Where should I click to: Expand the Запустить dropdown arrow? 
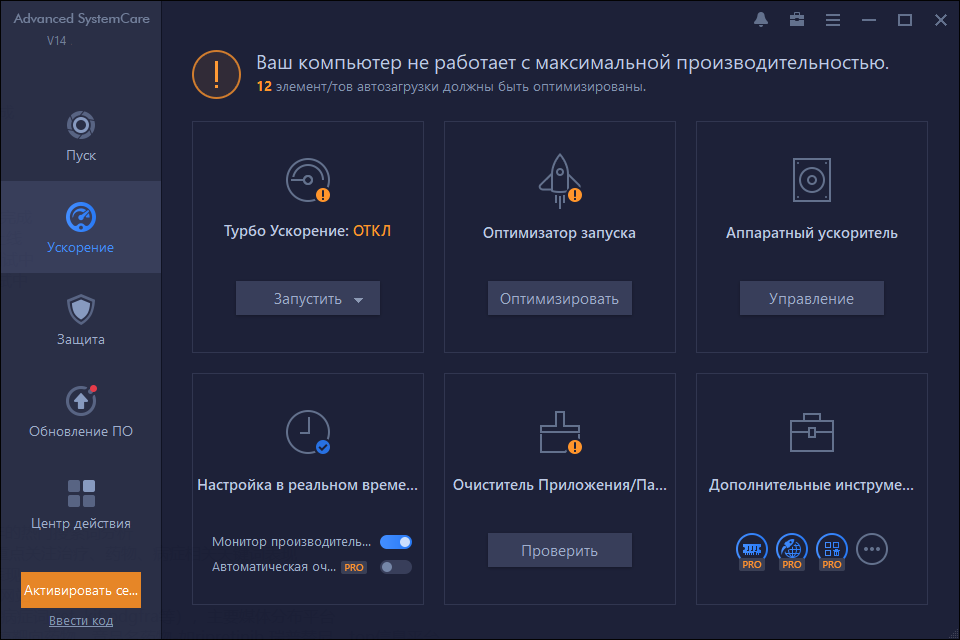(359, 299)
